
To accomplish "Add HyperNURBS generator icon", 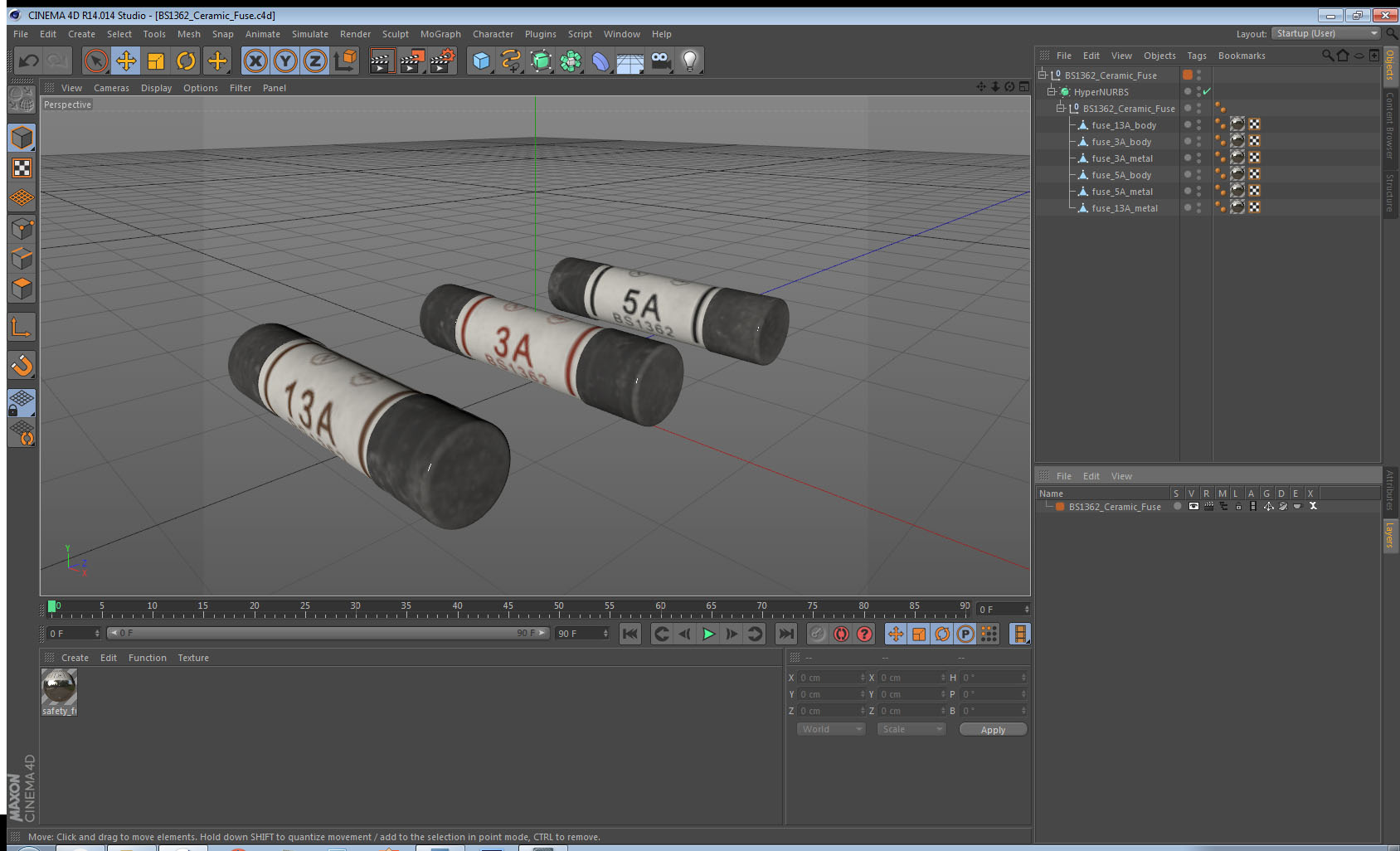I will (541, 61).
